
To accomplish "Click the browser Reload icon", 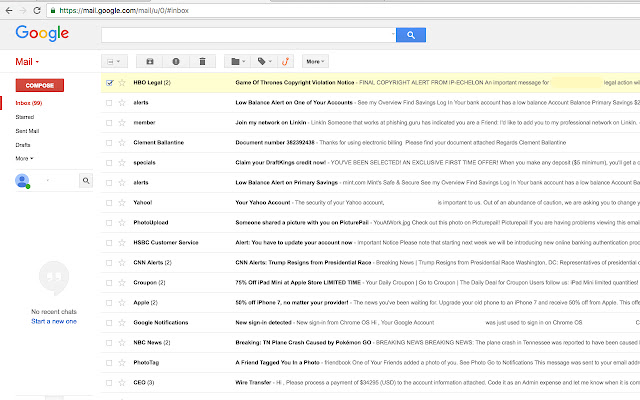I will coord(37,11).
